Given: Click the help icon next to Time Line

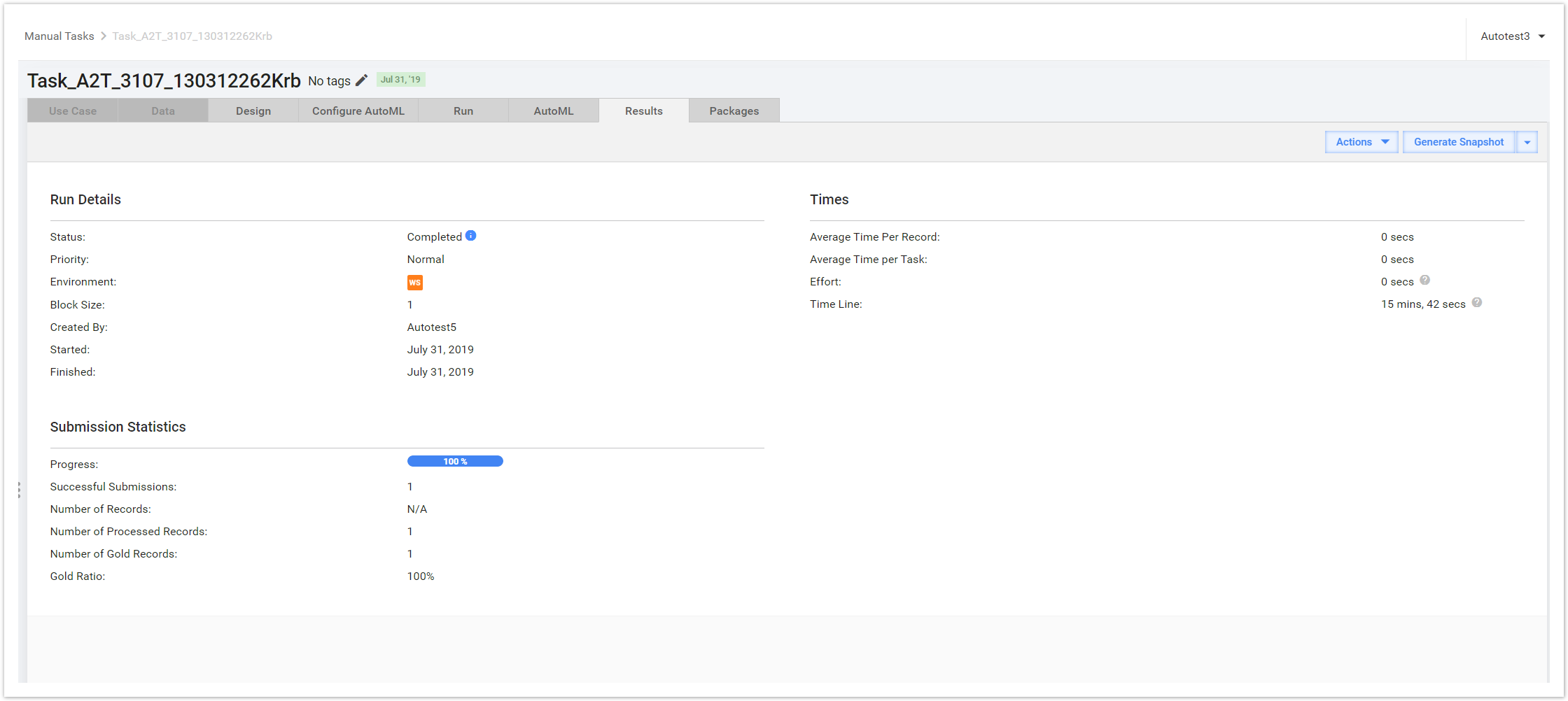Looking at the screenshot, I should tap(1477, 303).
